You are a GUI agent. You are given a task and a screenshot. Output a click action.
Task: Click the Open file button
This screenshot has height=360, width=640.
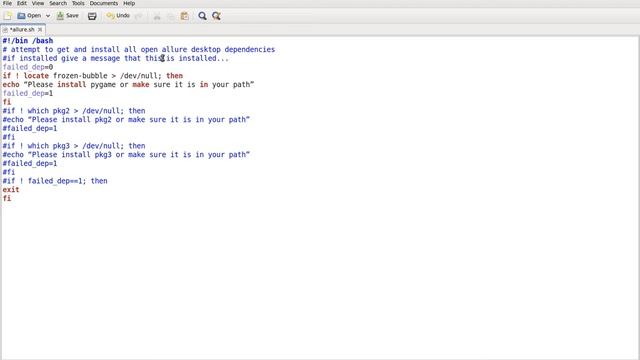point(29,16)
